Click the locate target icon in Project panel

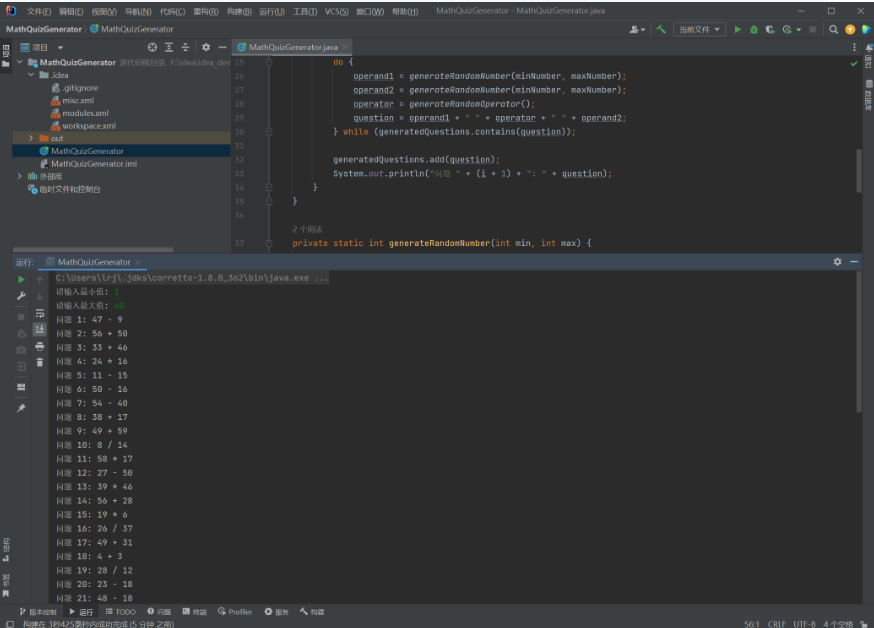[x=152, y=47]
